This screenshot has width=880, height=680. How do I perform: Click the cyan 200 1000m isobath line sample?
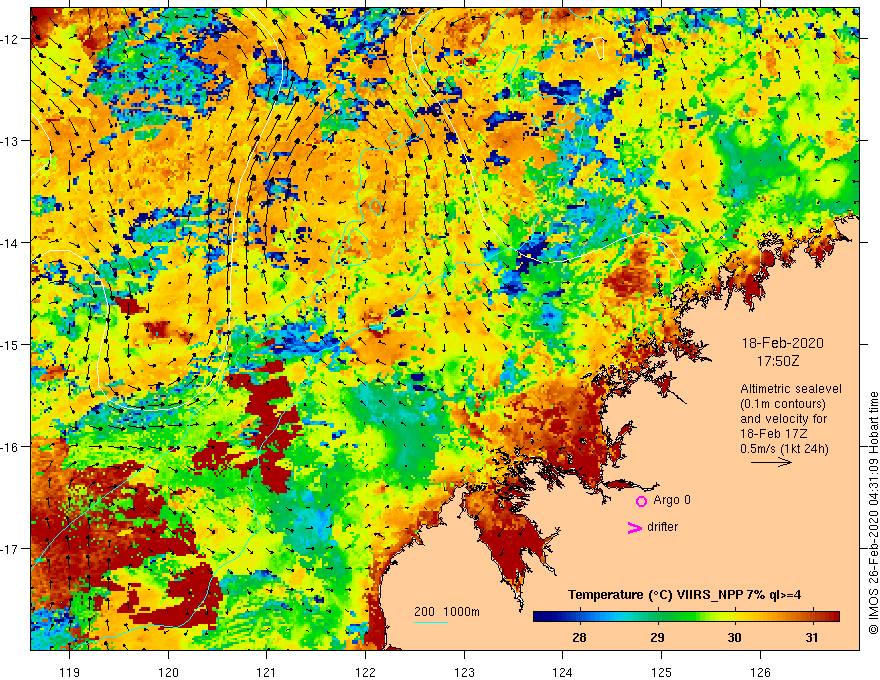431,622
